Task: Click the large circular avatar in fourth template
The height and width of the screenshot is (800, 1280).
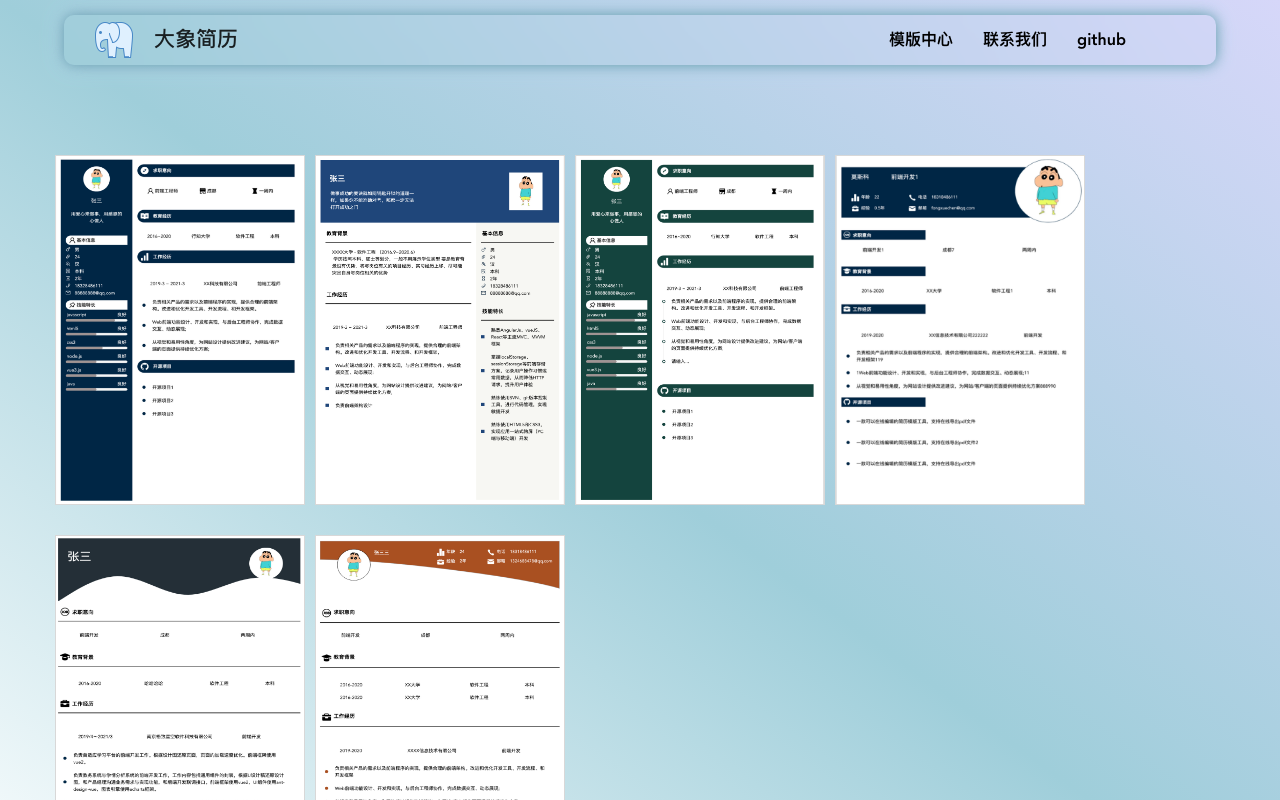Action: pyautogui.click(x=1048, y=190)
